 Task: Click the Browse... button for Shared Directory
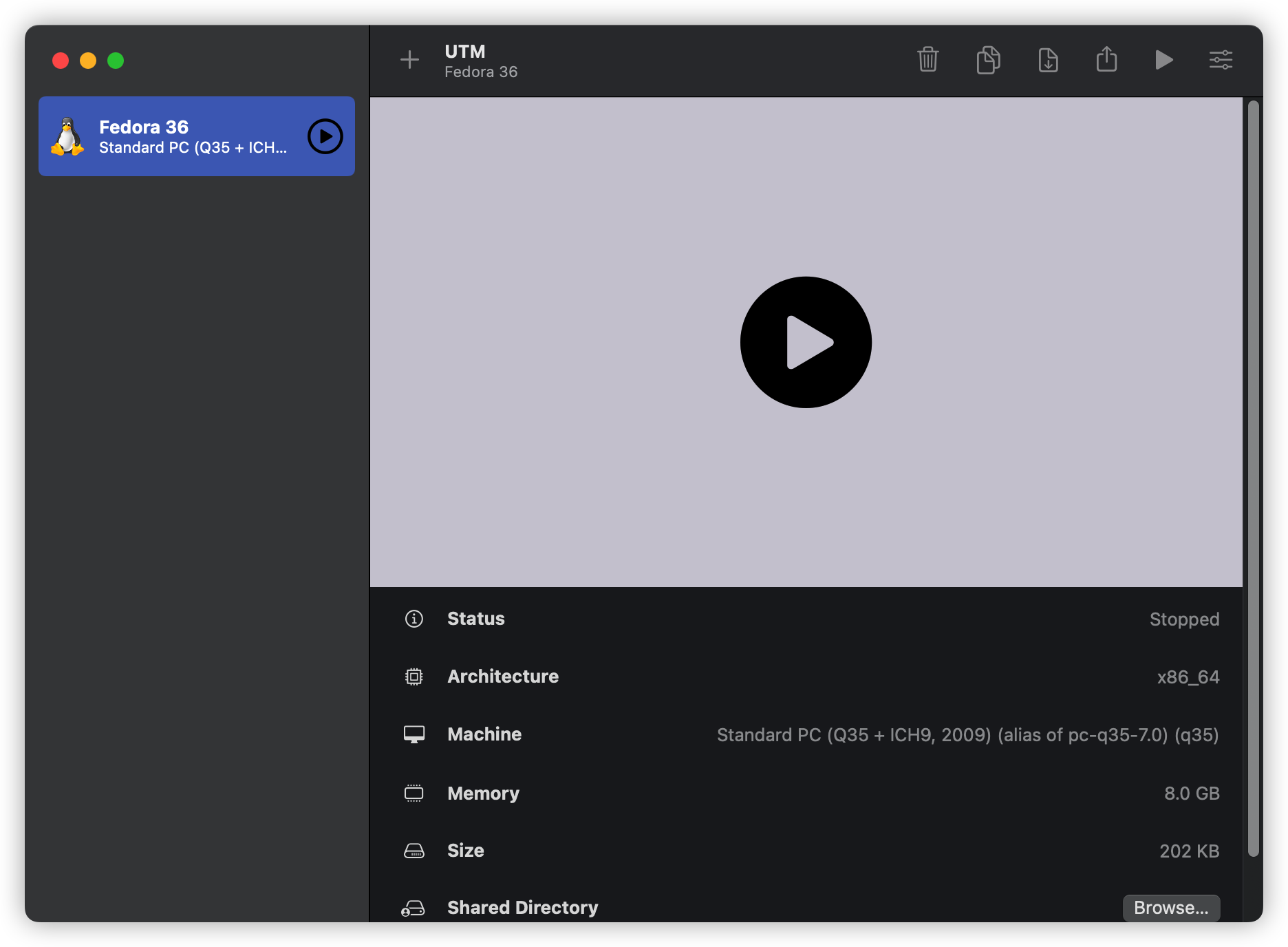(1171, 908)
